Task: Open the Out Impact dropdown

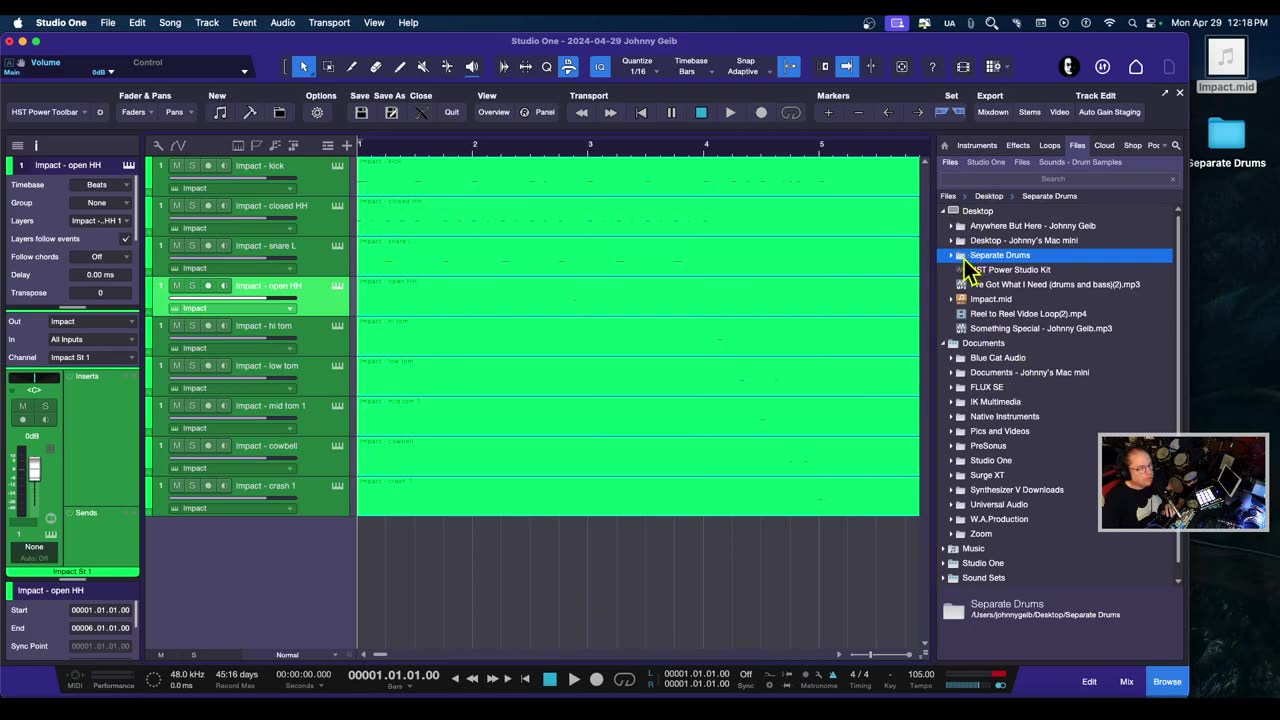Action: pyautogui.click(x=92, y=322)
